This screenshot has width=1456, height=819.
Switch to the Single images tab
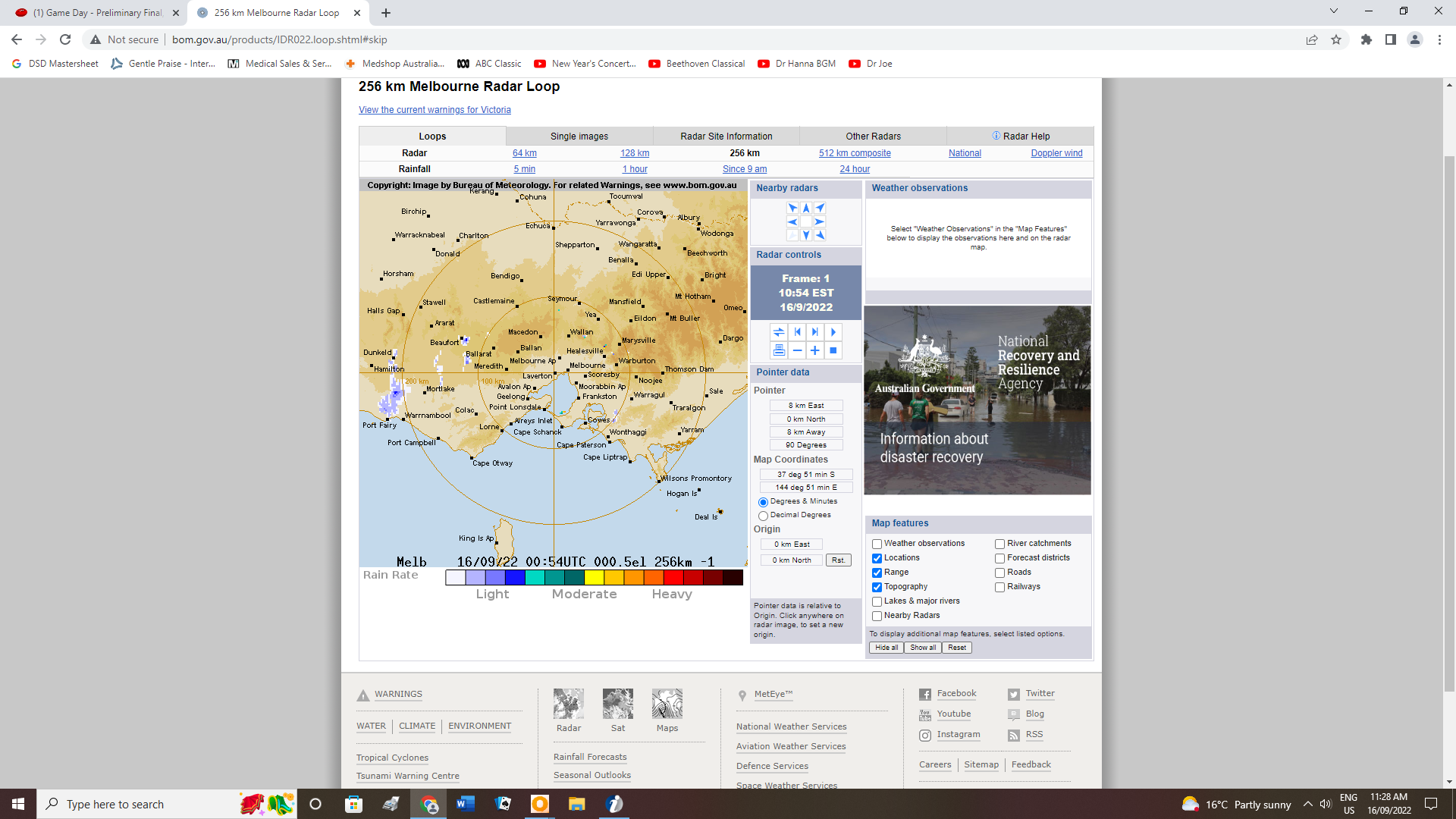click(x=579, y=136)
